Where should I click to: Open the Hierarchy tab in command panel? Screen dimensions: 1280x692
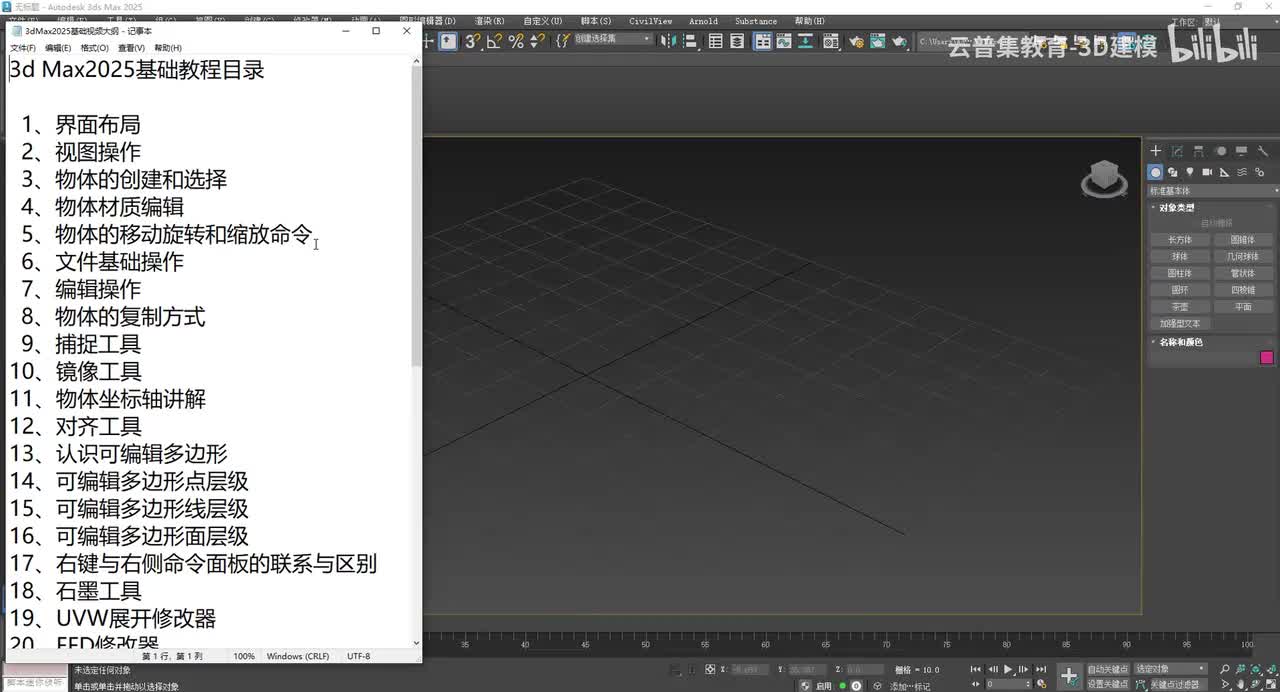1198,151
